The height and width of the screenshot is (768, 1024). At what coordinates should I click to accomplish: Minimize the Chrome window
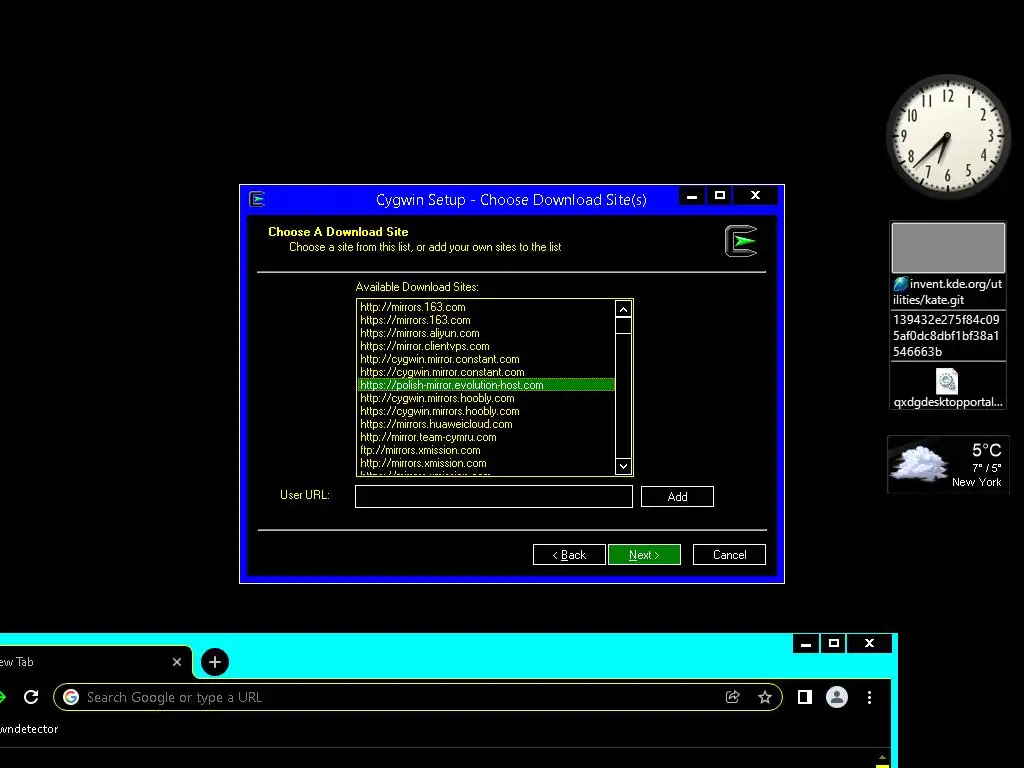pos(806,643)
